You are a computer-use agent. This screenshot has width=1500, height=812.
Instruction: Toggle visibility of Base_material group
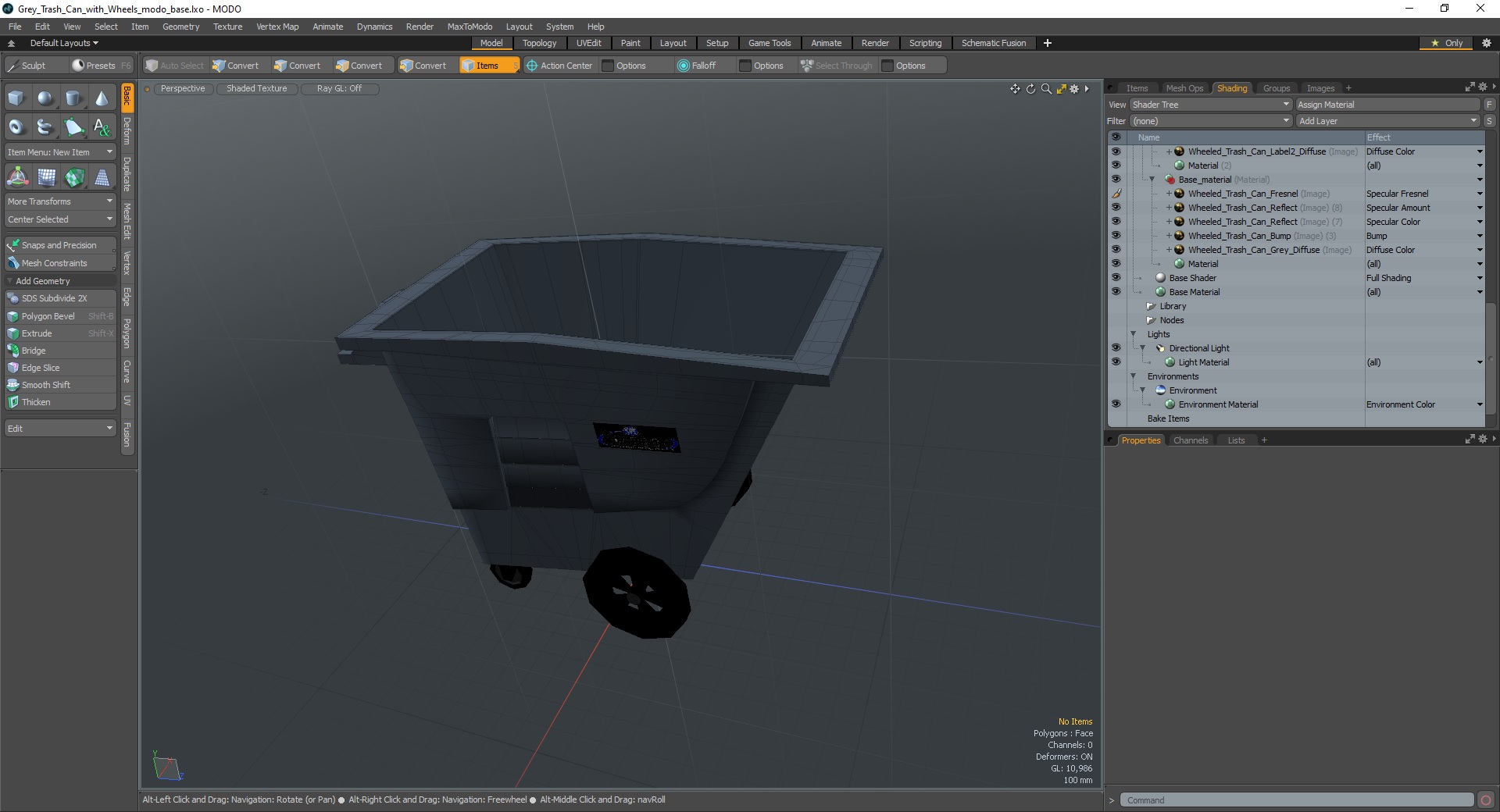point(1116,180)
